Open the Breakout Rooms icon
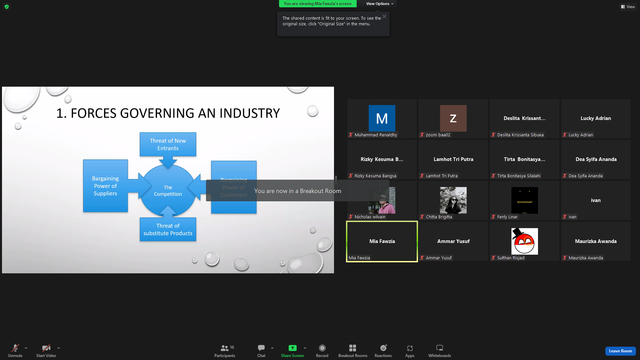640x360 pixels. (x=352, y=348)
